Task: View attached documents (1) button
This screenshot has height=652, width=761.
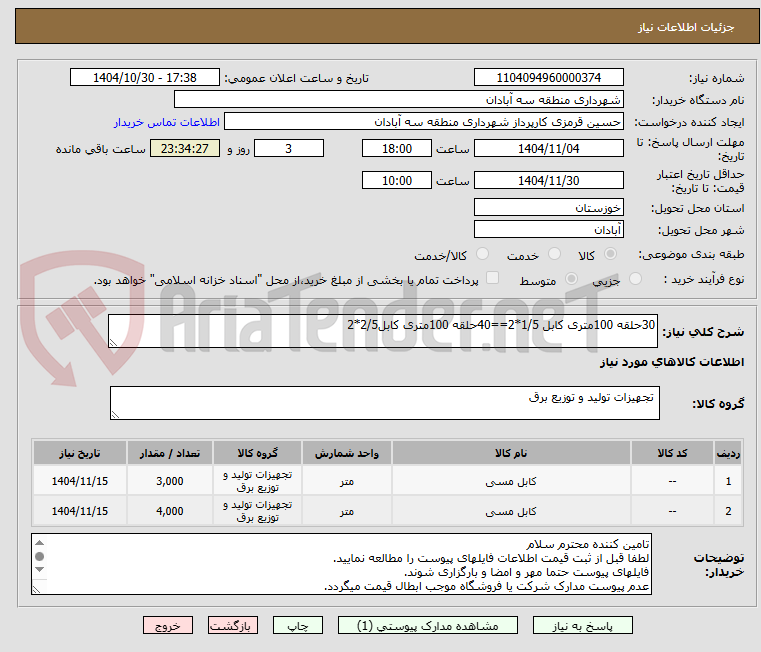Action: (x=428, y=625)
